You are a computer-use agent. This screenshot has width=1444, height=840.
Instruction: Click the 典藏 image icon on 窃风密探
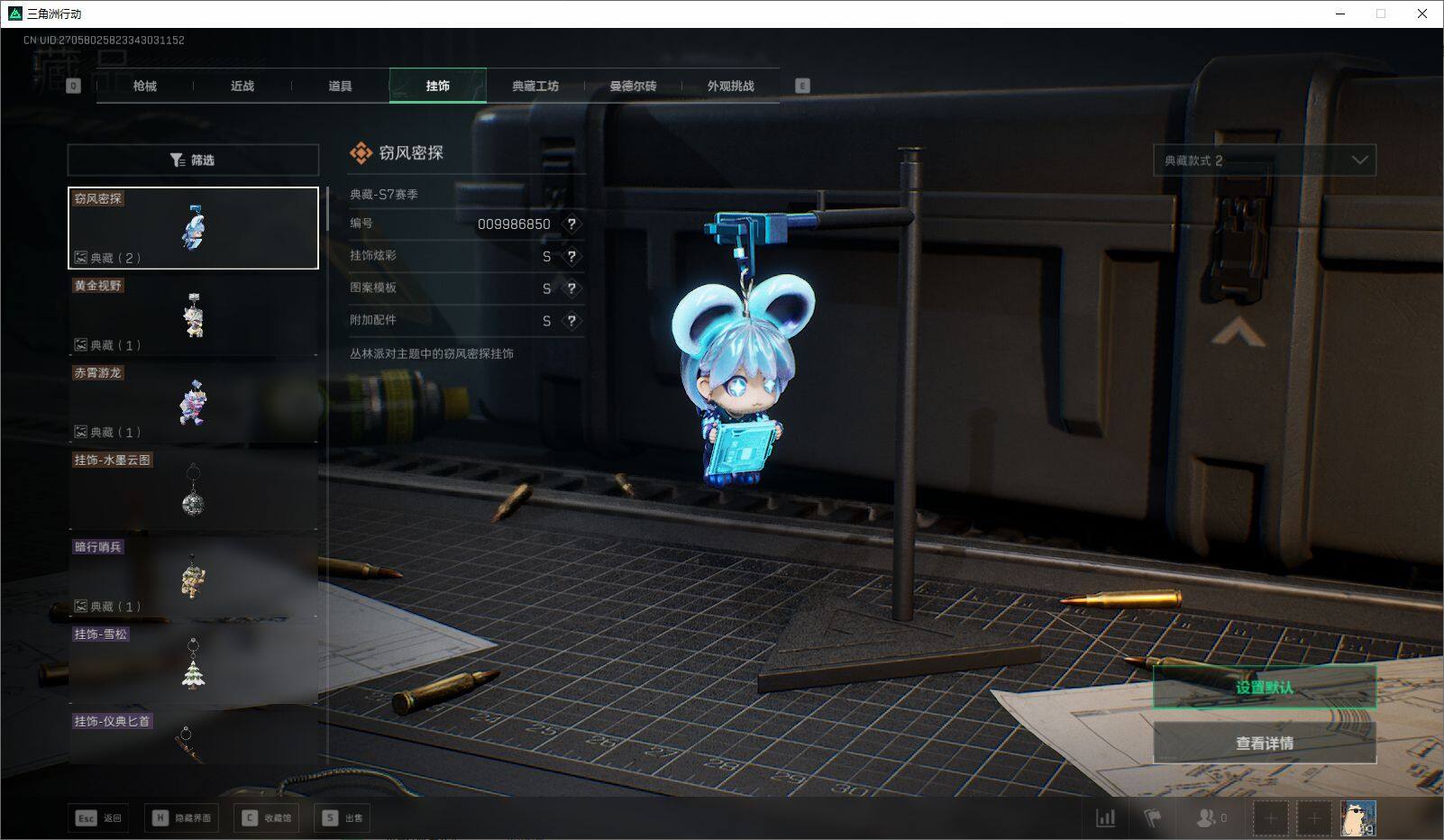[80, 258]
